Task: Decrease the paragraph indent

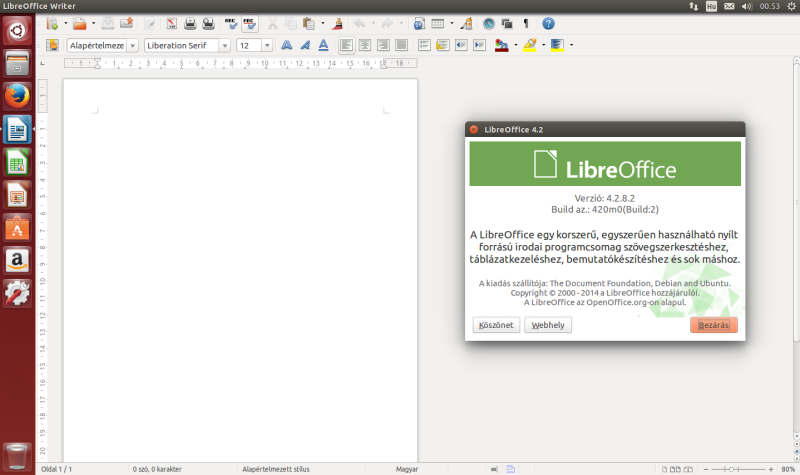Action: point(461,45)
